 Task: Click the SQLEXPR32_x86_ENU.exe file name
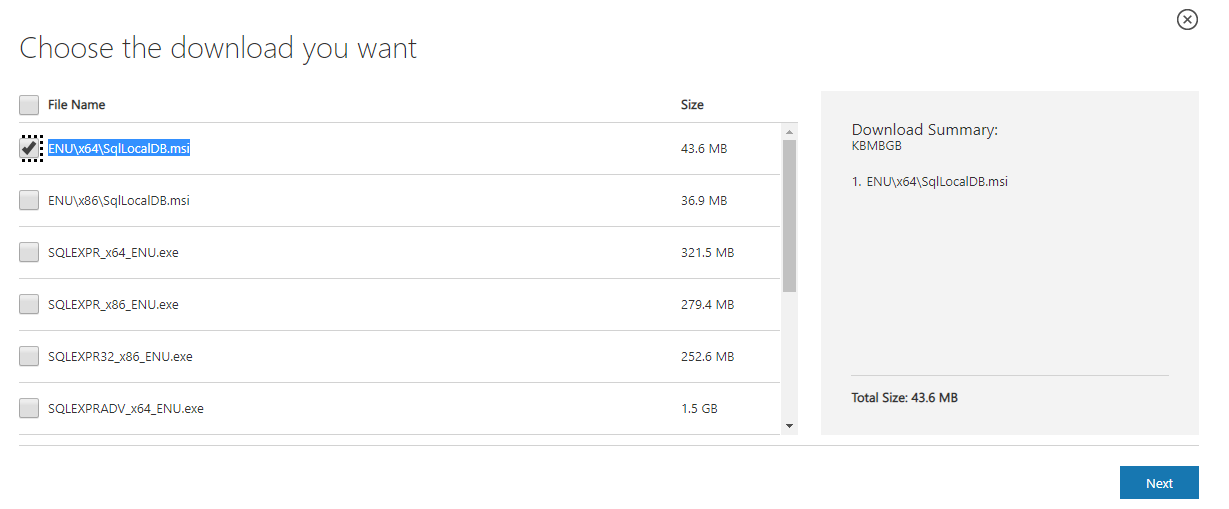pyautogui.click(x=120, y=357)
